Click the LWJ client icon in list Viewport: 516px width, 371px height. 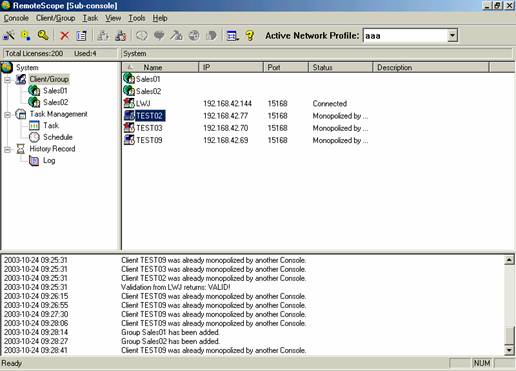click(x=129, y=103)
